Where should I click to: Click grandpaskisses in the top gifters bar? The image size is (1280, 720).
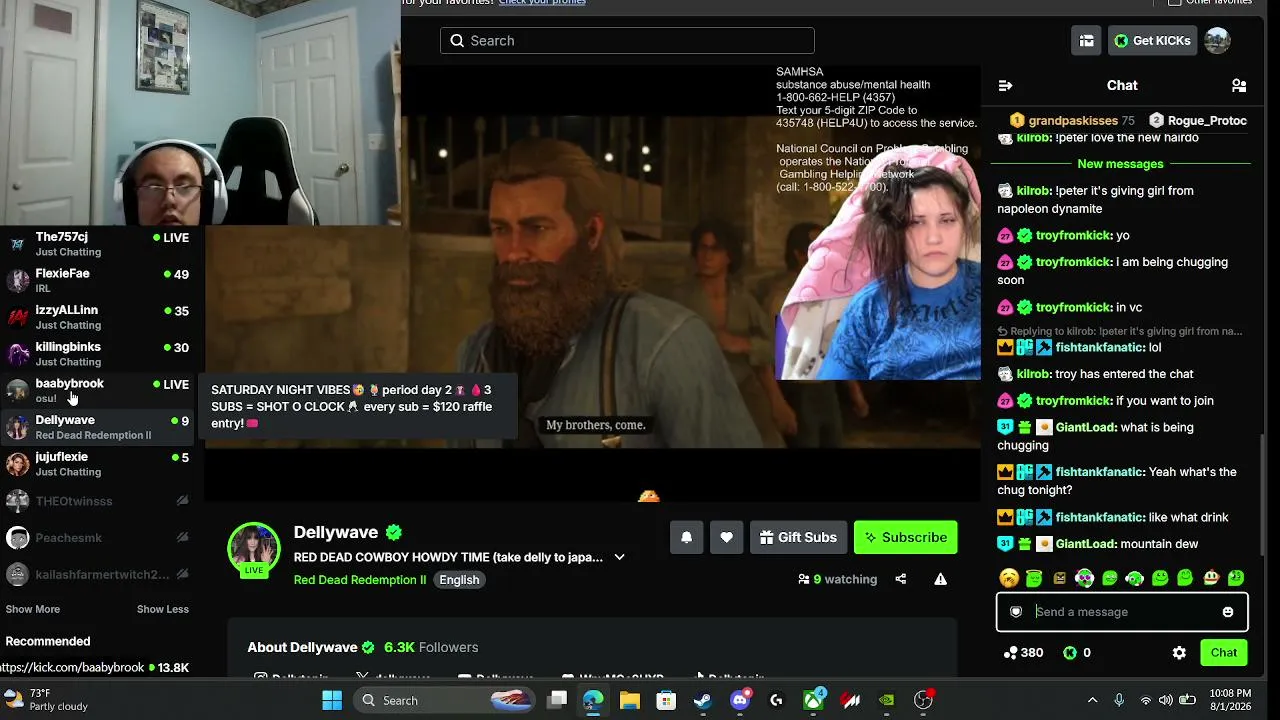(1074, 121)
